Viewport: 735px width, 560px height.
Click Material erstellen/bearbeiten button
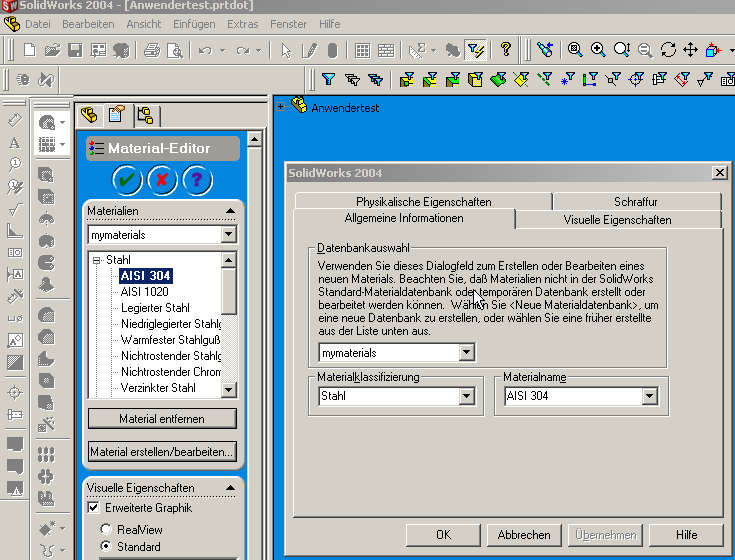162,452
